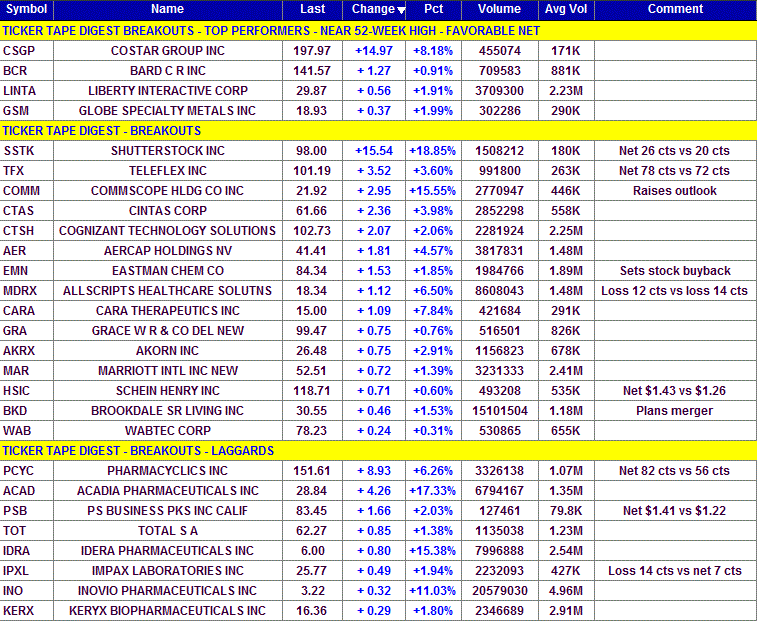Click comment Net $1.43 vs $1.26
Screen dimensions: 757x621
[x=674, y=391]
